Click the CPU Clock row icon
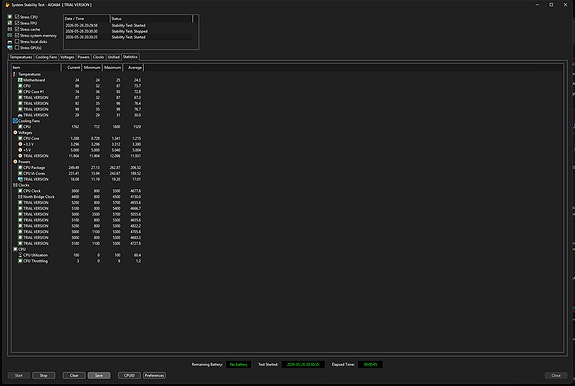Viewport: 575px width, 386px height. [20, 191]
